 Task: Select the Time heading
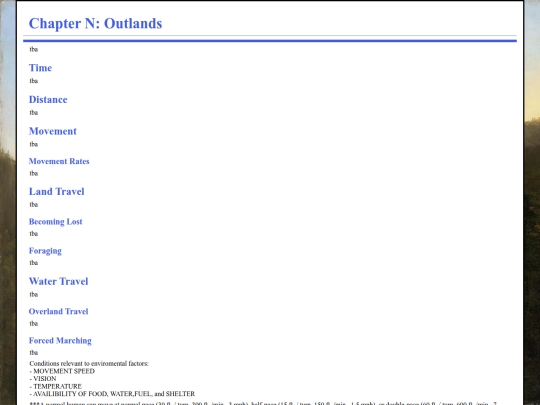[40, 68]
